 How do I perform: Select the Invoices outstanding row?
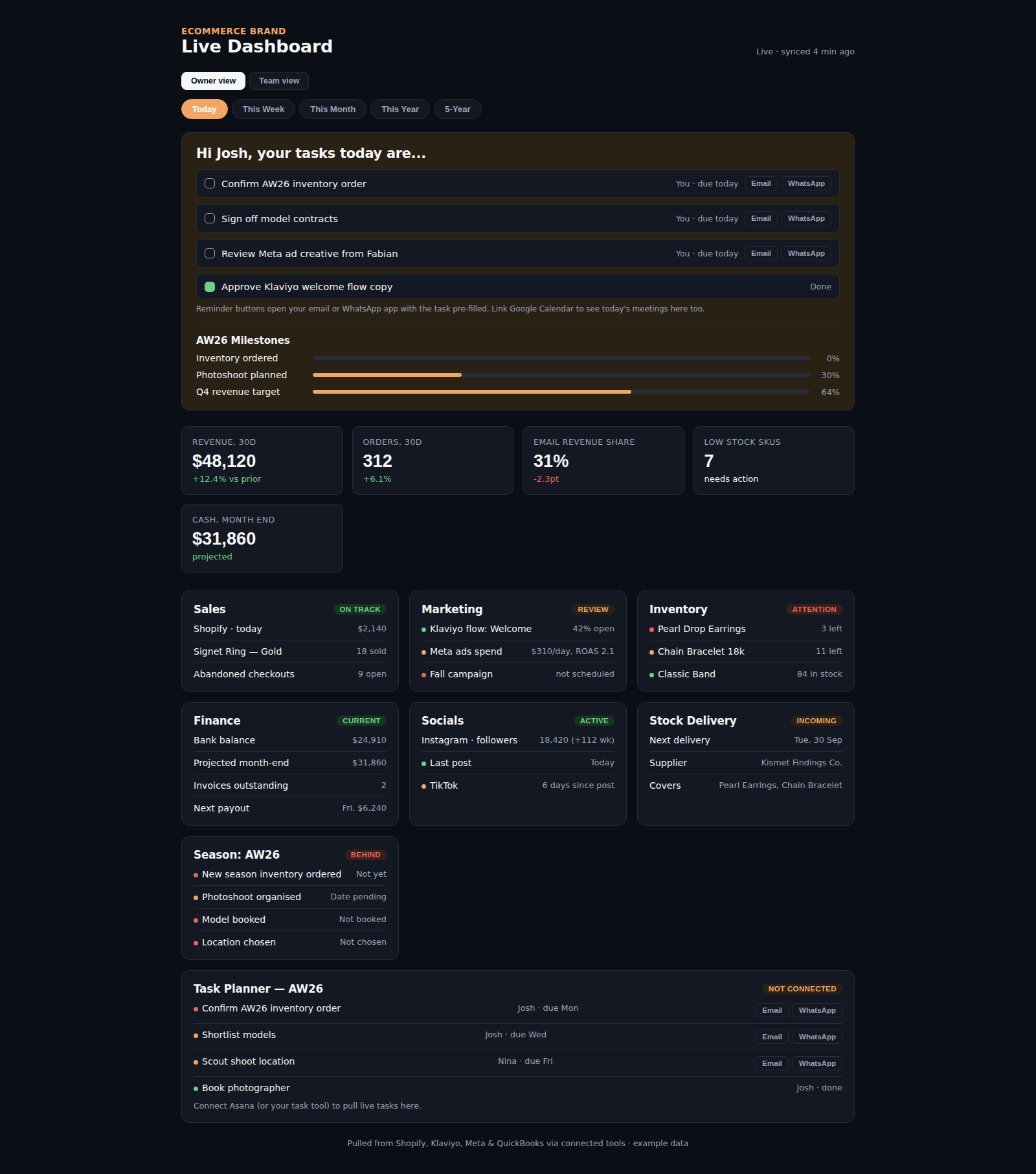click(x=290, y=785)
